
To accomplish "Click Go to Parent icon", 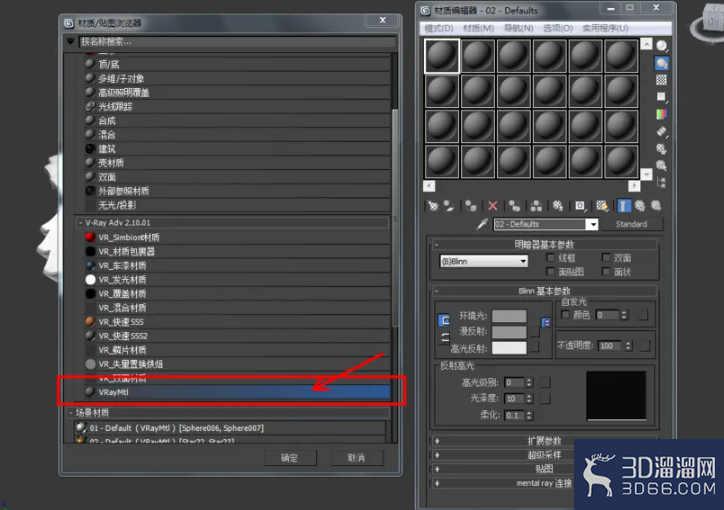I will tap(640, 206).
